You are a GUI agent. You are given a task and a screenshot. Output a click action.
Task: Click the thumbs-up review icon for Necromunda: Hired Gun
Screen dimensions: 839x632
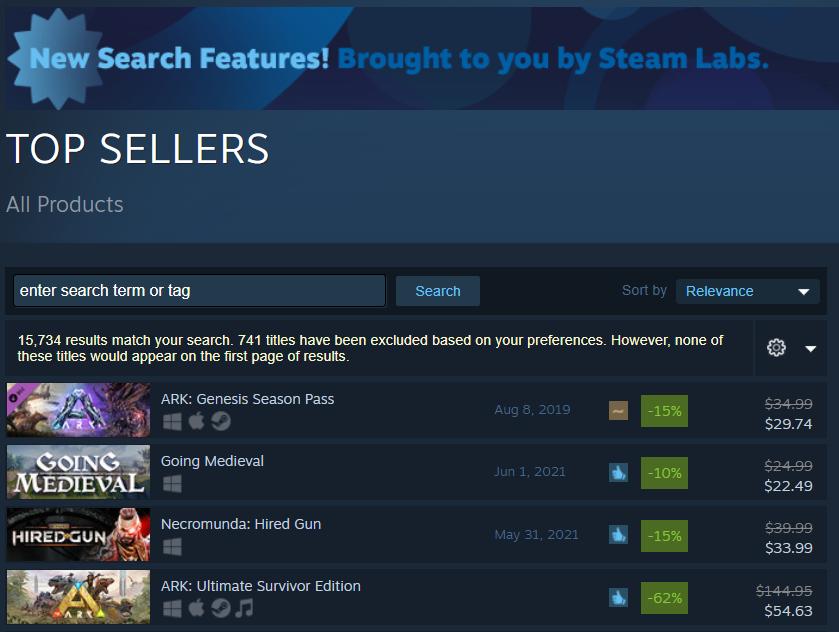click(x=618, y=535)
